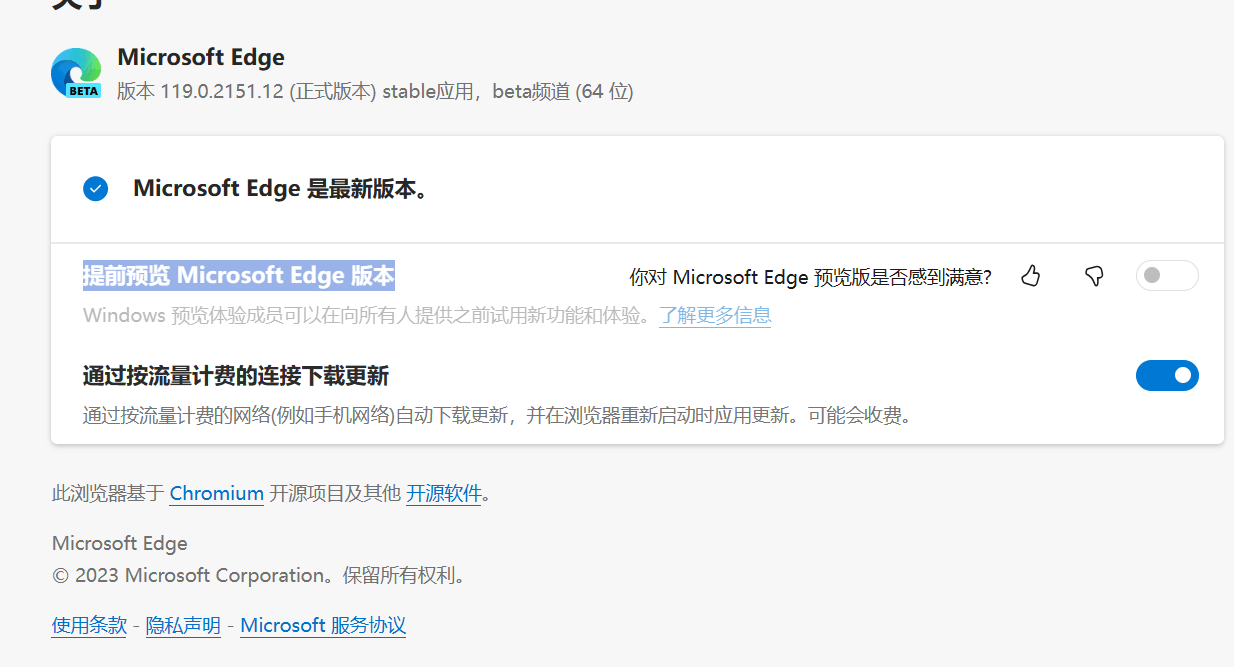Click the thumbs down feedback icon
This screenshot has width=1234, height=667.
1094,276
